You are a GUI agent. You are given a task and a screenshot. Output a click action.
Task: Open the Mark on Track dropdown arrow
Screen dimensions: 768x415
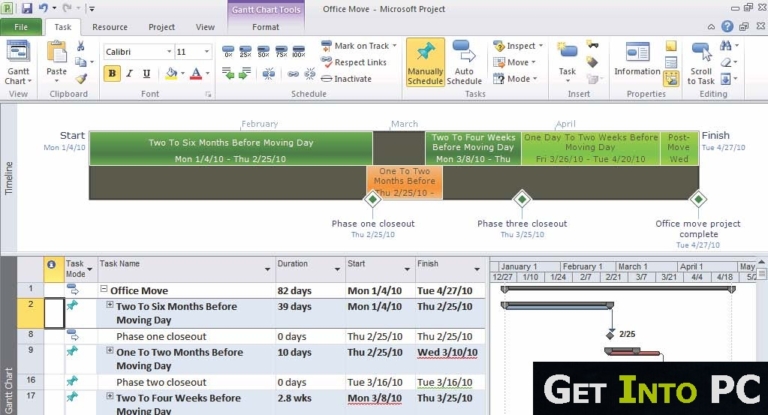pos(394,46)
